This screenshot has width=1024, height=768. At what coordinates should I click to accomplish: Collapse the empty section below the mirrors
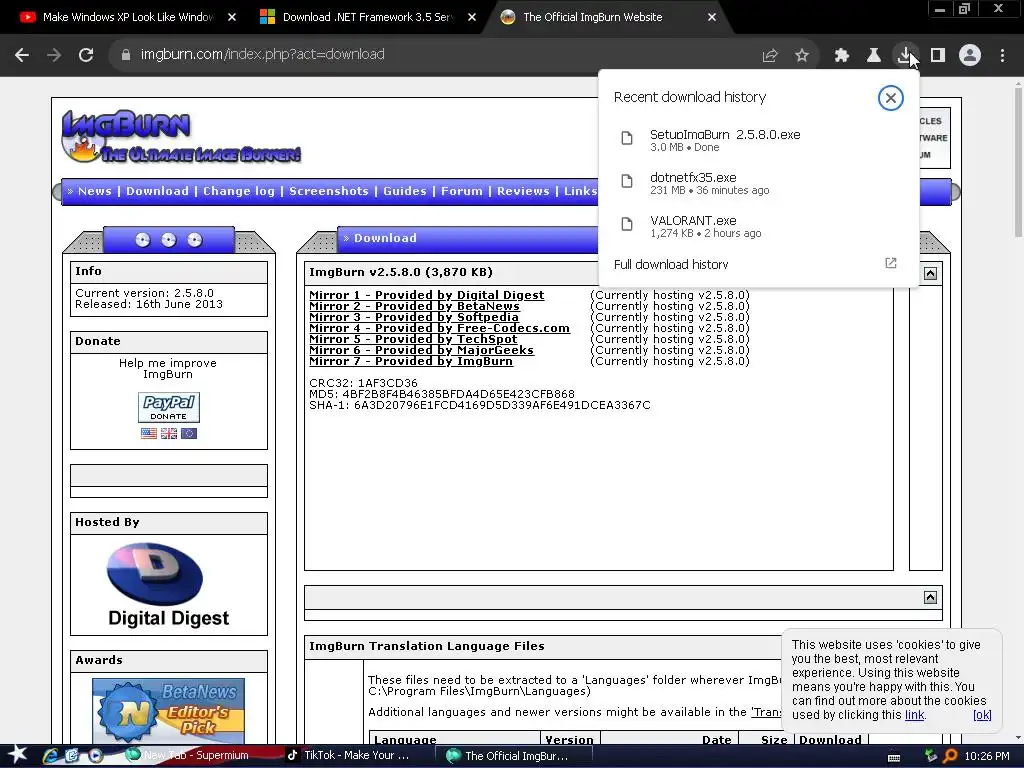pos(931,598)
